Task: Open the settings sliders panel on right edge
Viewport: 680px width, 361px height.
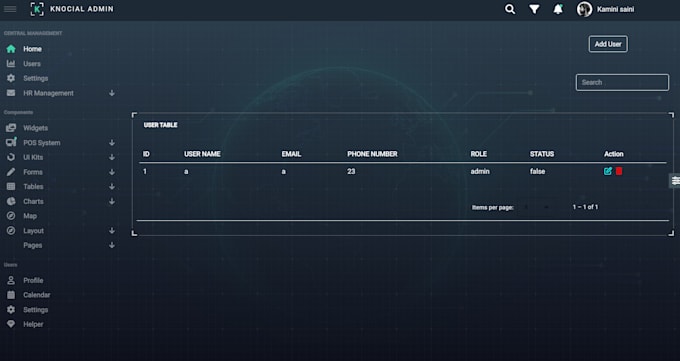Action: pos(675,180)
